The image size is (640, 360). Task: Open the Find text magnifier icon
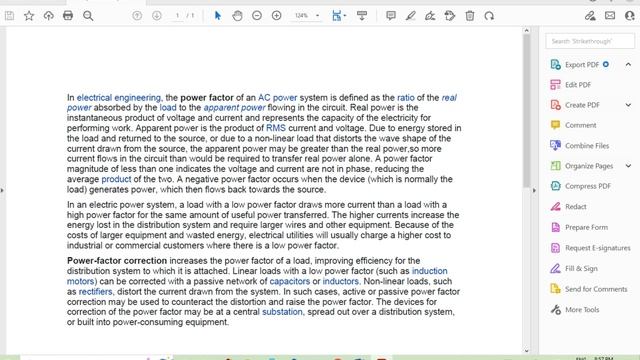(x=88, y=16)
